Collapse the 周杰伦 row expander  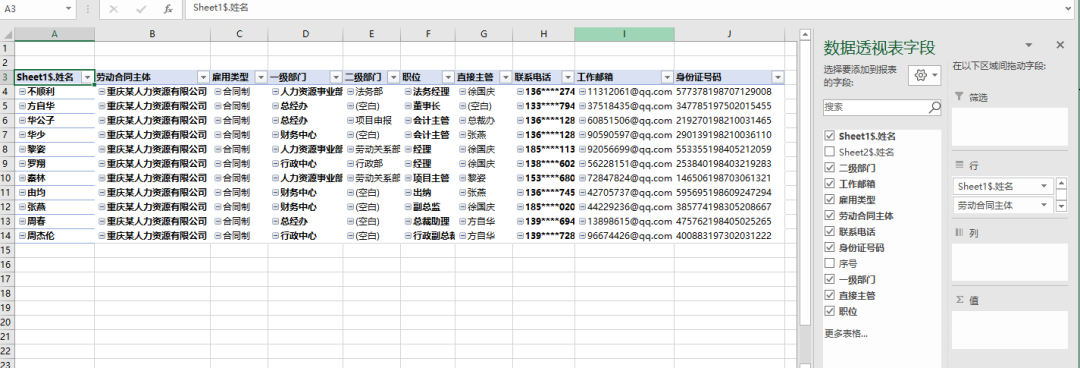pyautogui.click(x=22, y=236)
